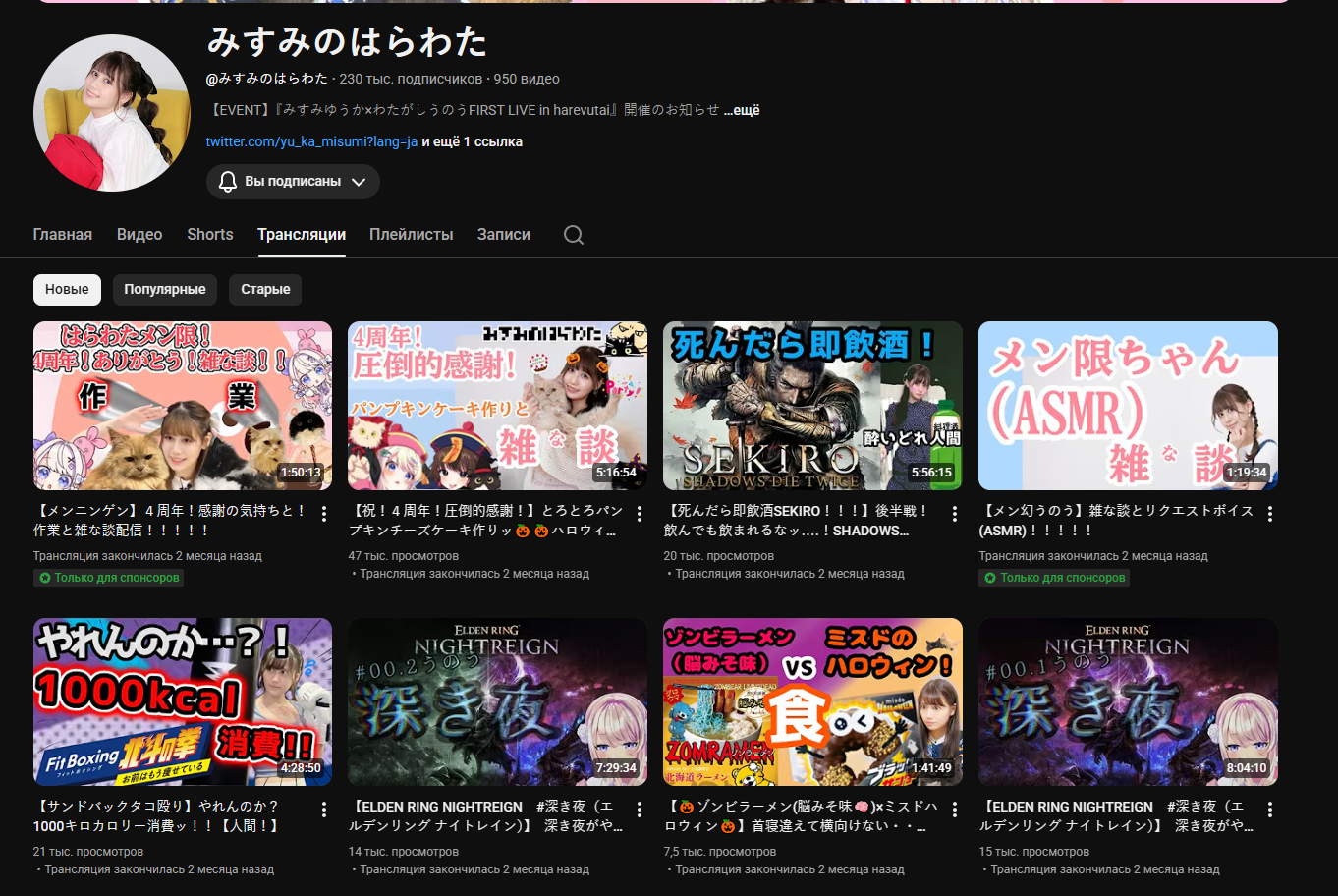Open the channel search magnifier icon
The height and width of the screenshot is (896, 1338).
click(574, 235)
